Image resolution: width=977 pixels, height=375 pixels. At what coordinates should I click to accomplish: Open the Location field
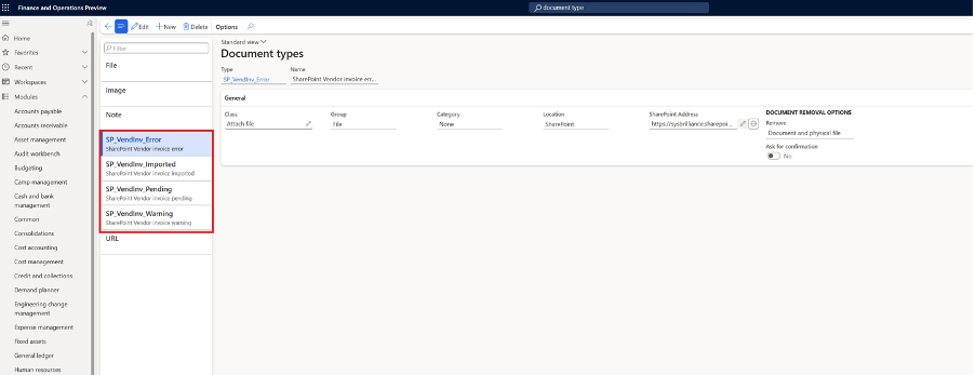click(x=575, y=125)
